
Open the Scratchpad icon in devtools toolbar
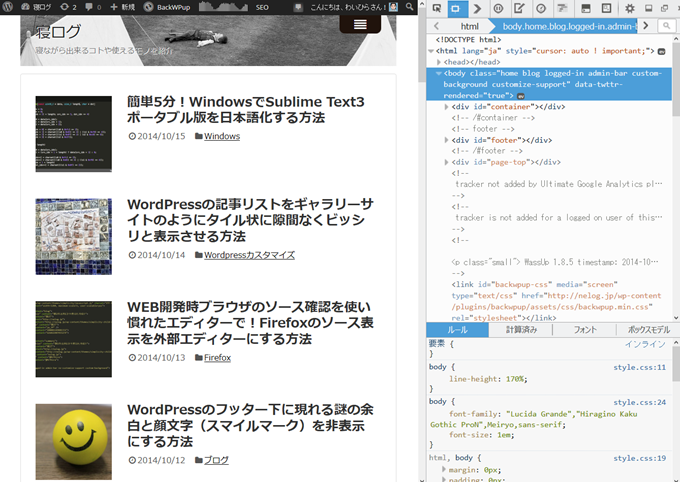606,8
